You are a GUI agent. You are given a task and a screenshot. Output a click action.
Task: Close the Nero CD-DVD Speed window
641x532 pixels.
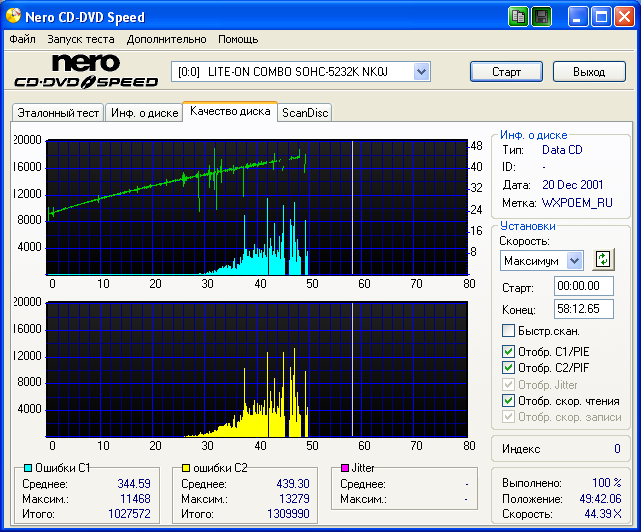(624, 17)
